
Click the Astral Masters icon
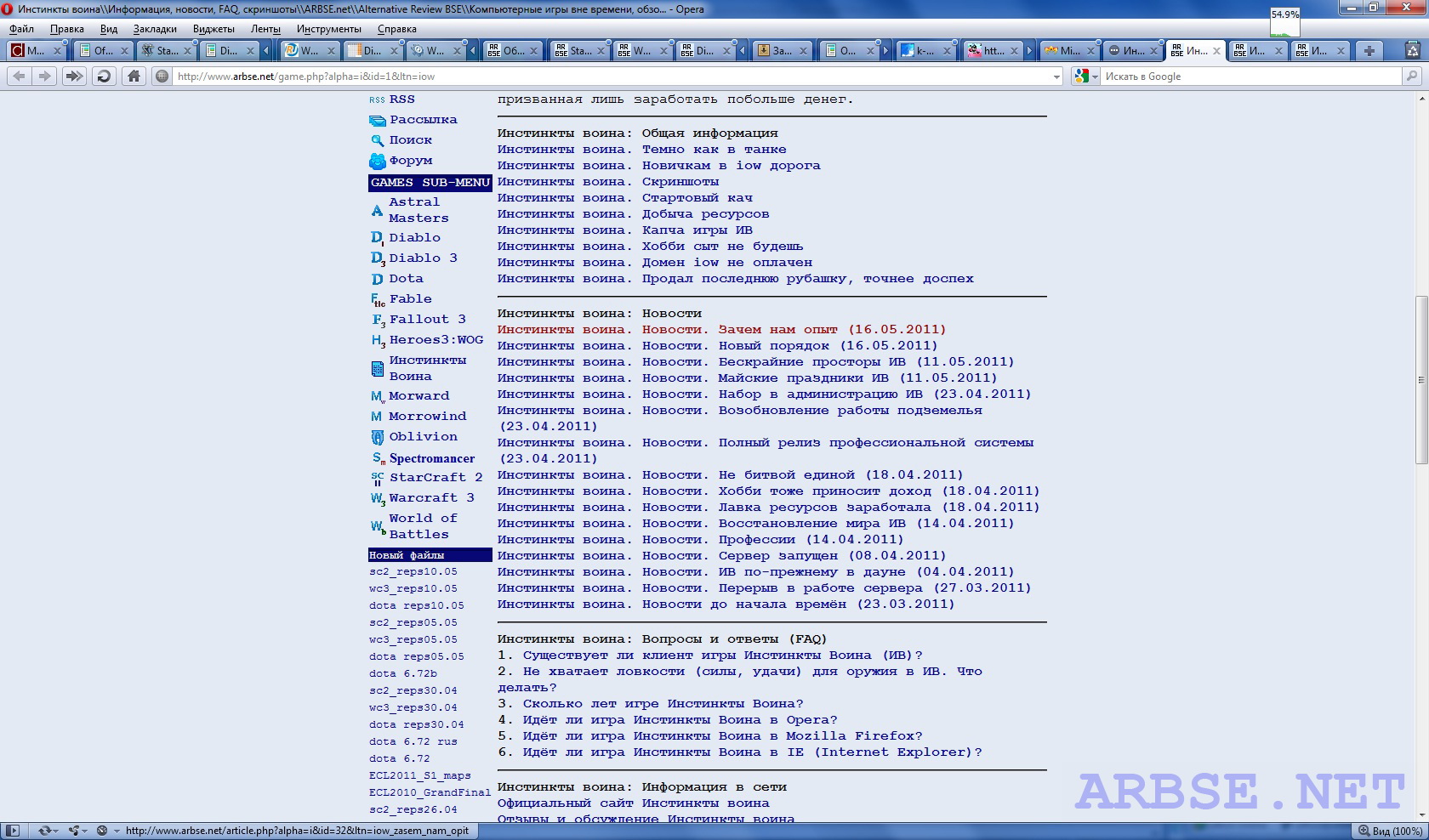click(377, 210)
